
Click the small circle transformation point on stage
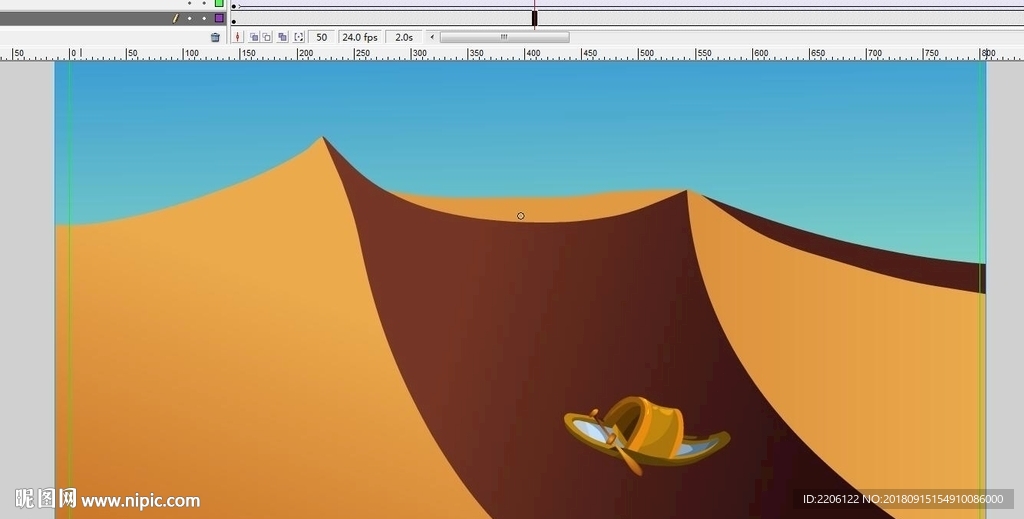[520, 216]
